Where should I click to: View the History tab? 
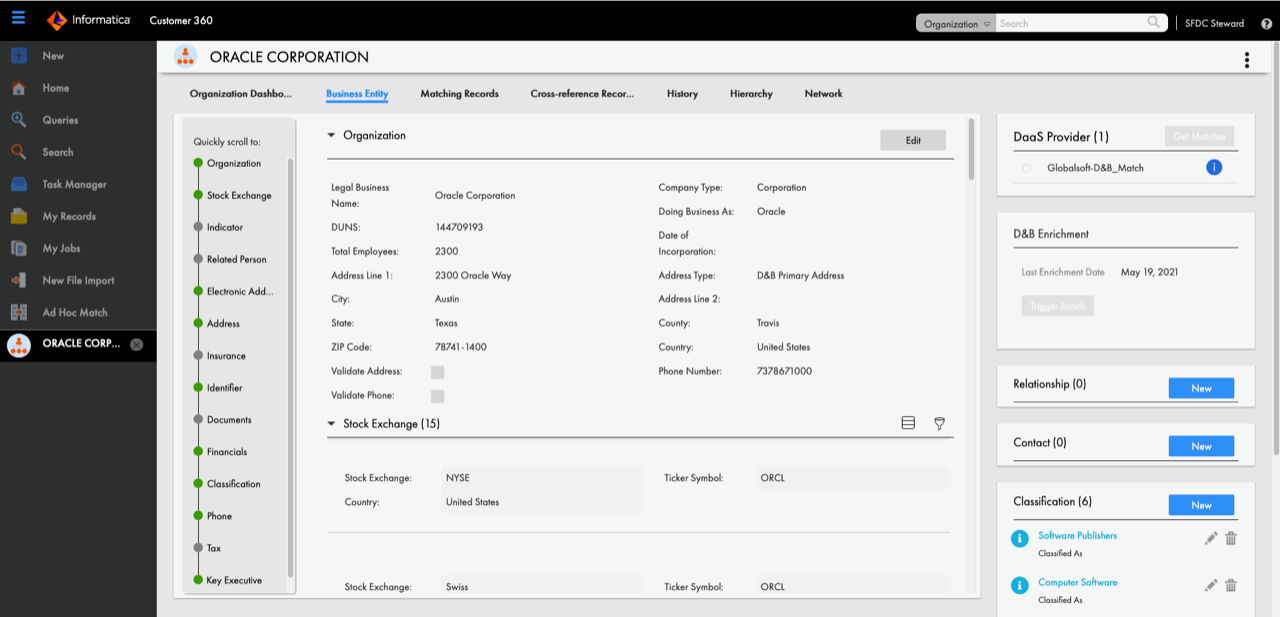click(x=682, y=94)
